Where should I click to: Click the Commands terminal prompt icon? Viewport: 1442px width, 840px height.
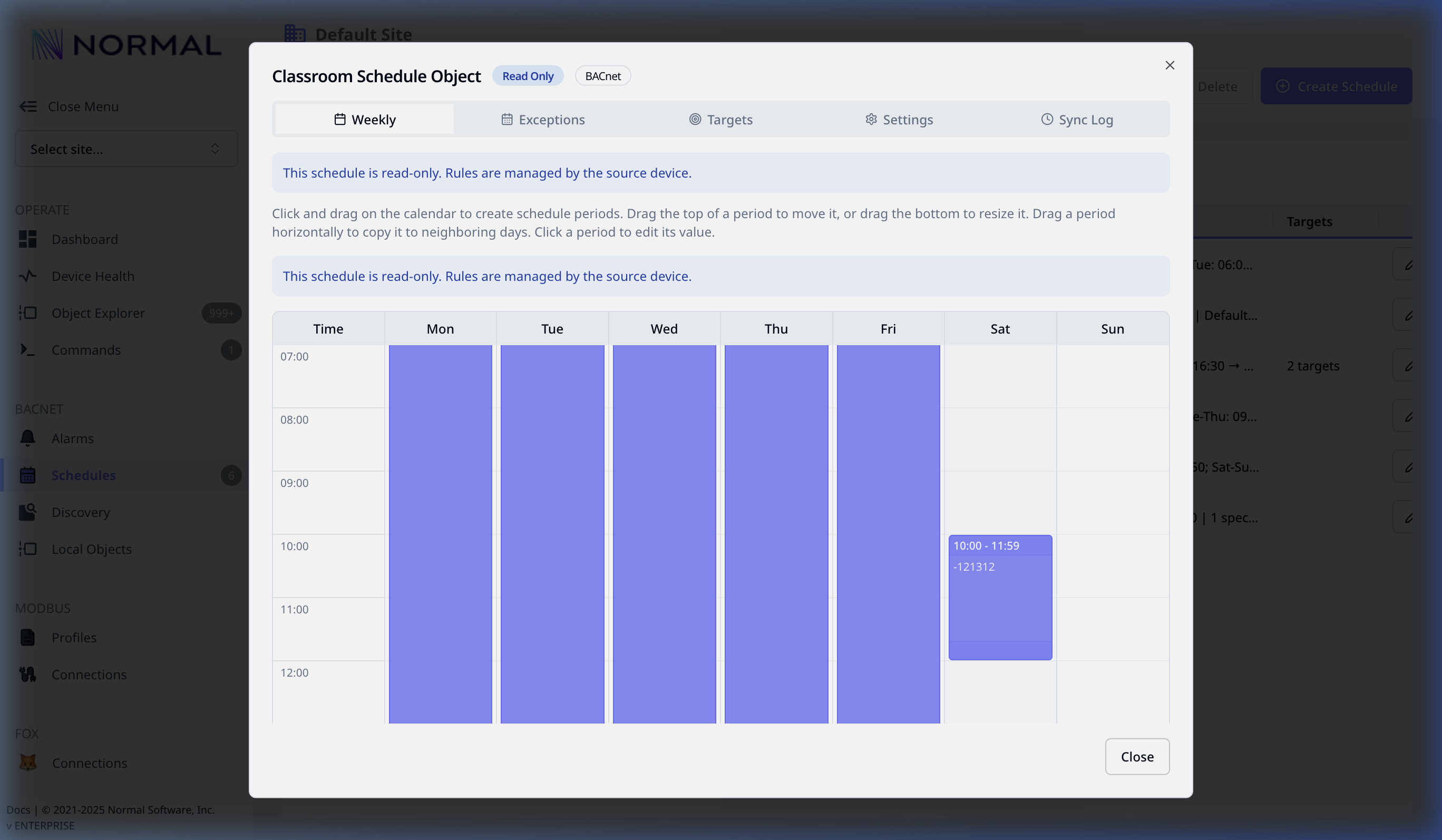27,349
